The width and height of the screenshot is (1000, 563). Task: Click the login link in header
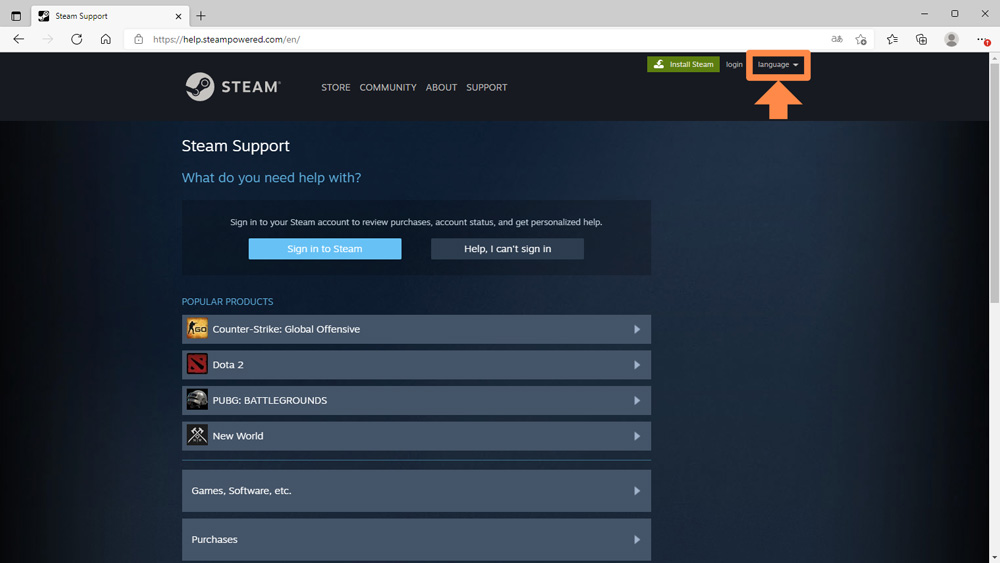pos(734,65)
